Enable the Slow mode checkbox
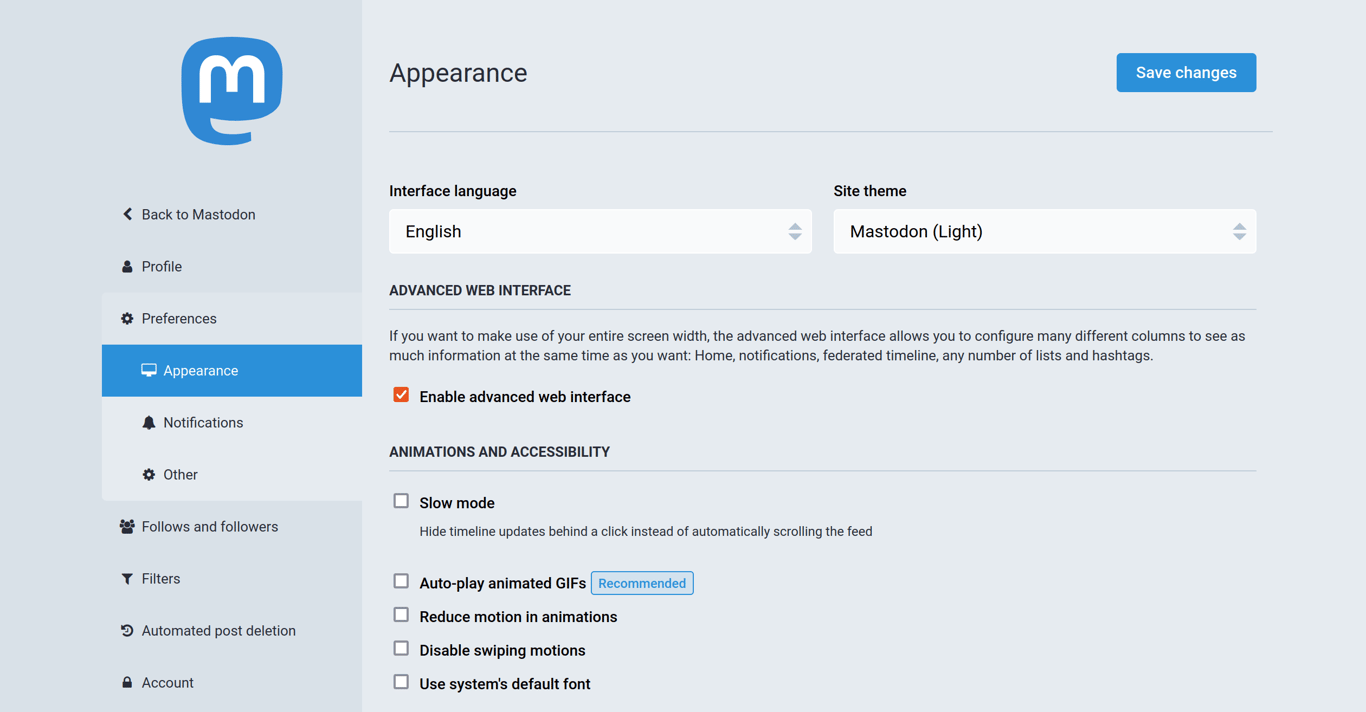 (401, 501)
